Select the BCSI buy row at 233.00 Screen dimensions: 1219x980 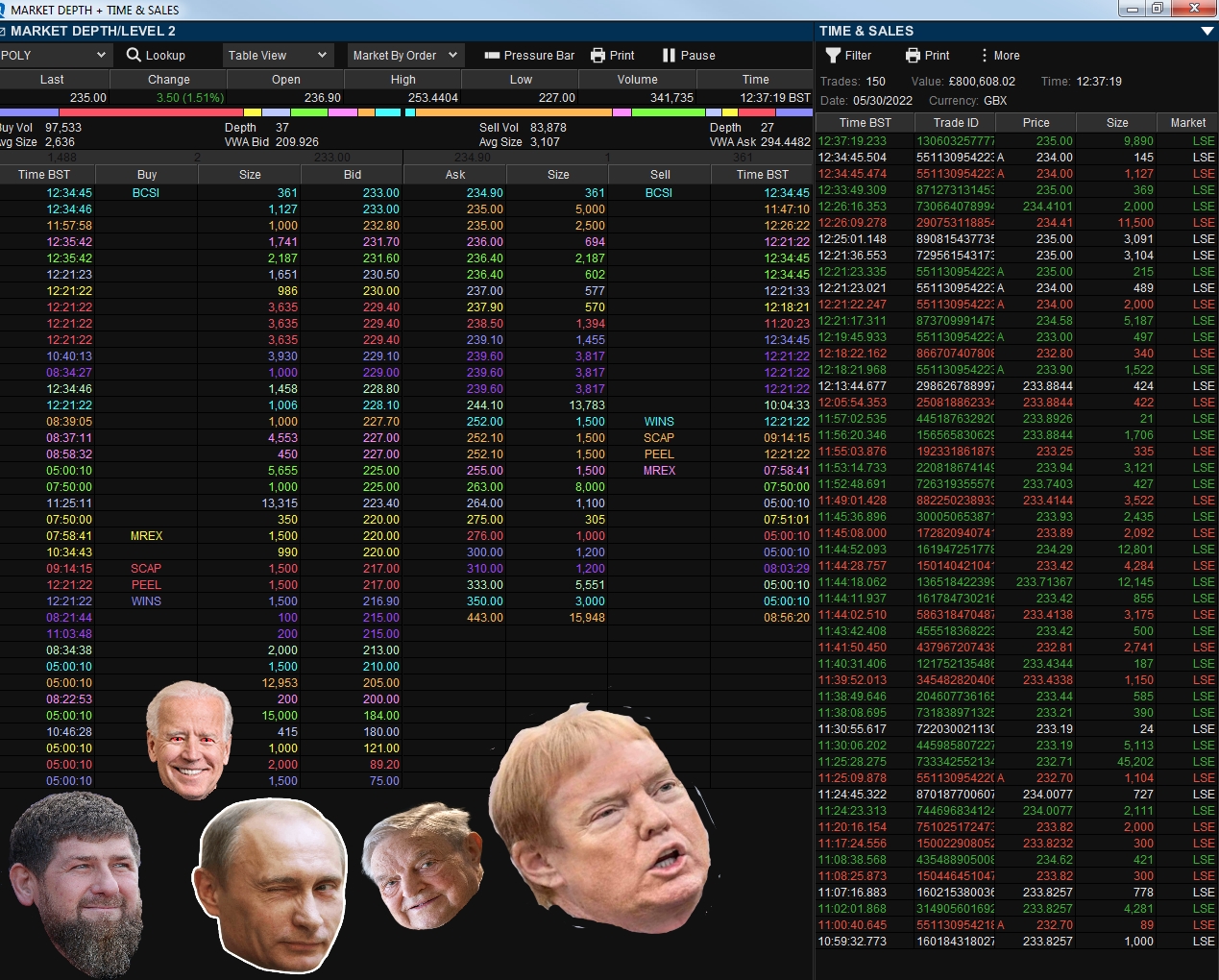point(202,193)
